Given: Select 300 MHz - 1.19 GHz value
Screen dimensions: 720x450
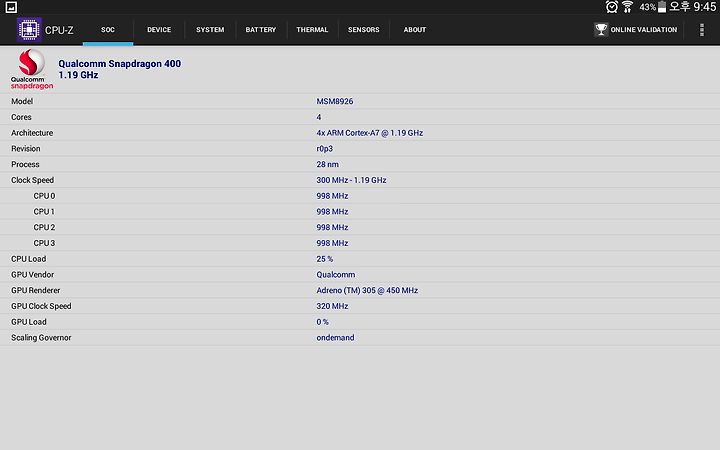Looking at the screenshot, I should click(x=351, y=180).
